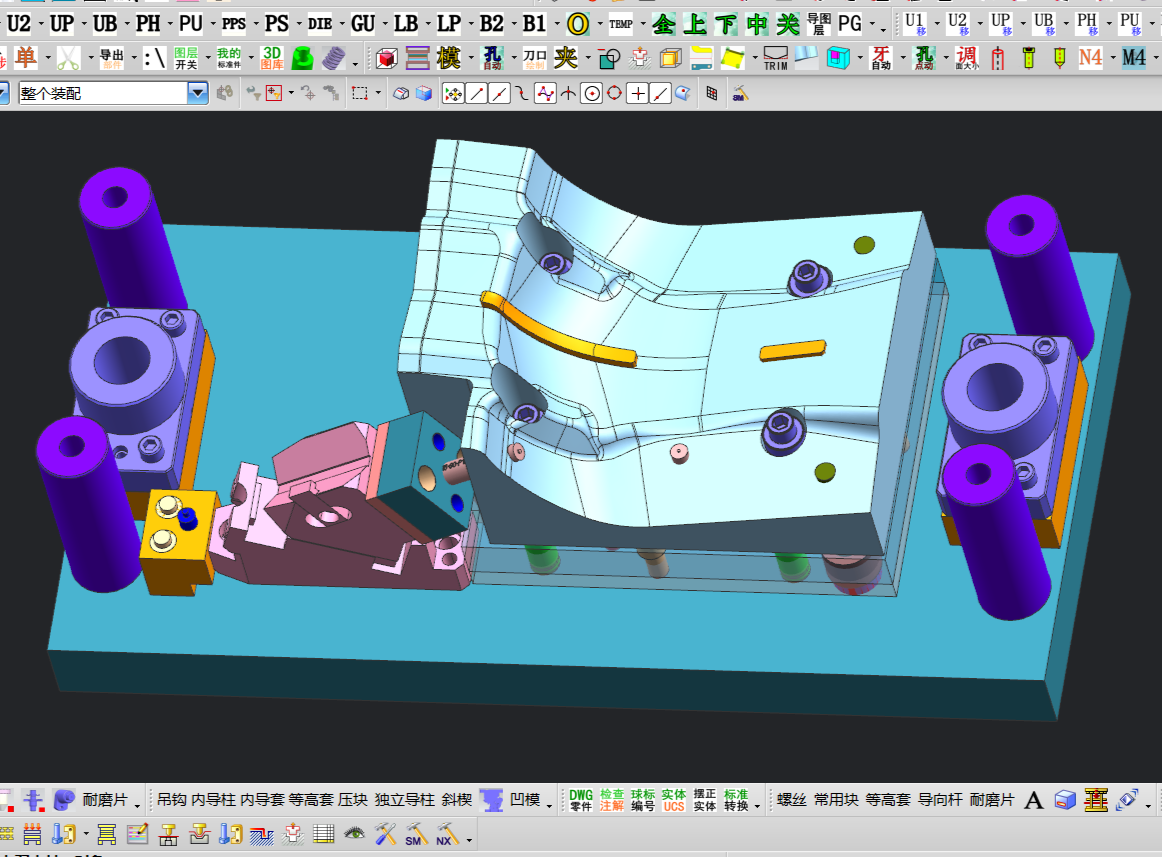The width and height of the screenshot is (1162, 857).
Task: Toggle the dotted rectangle selection tool
Action: click(x=360, y=93)
